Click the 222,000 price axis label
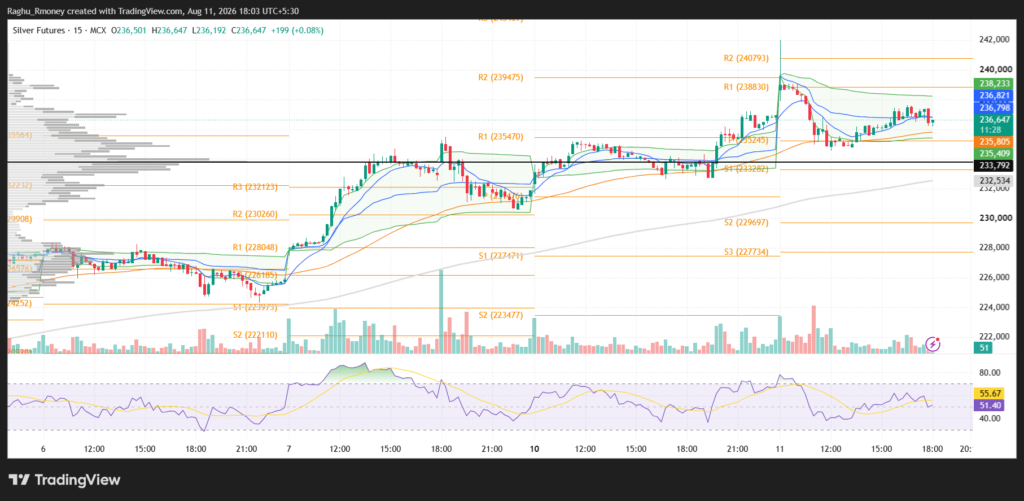The width and height of the screenshot is (1024, 501). (995, 336)
